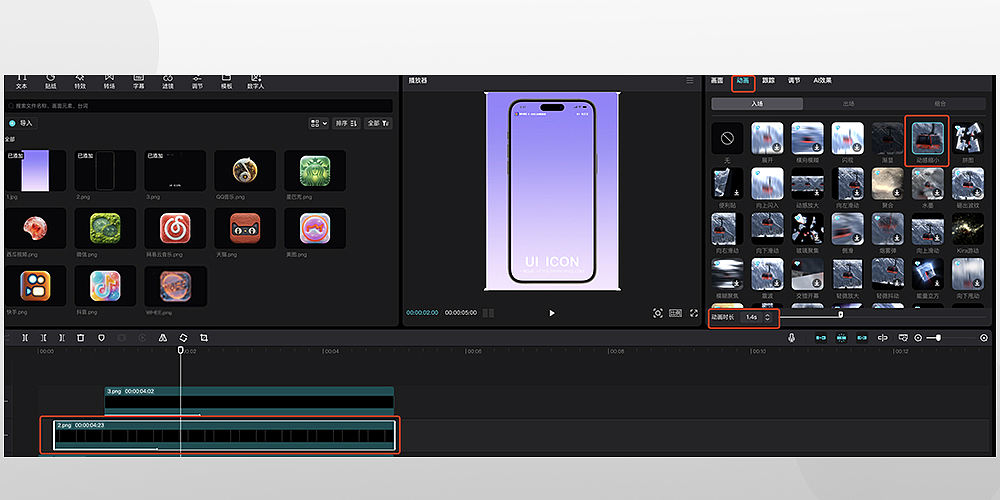Open the 模板 templates tab
Viewport: 1000px width, 500px height.
coord(226,81)
